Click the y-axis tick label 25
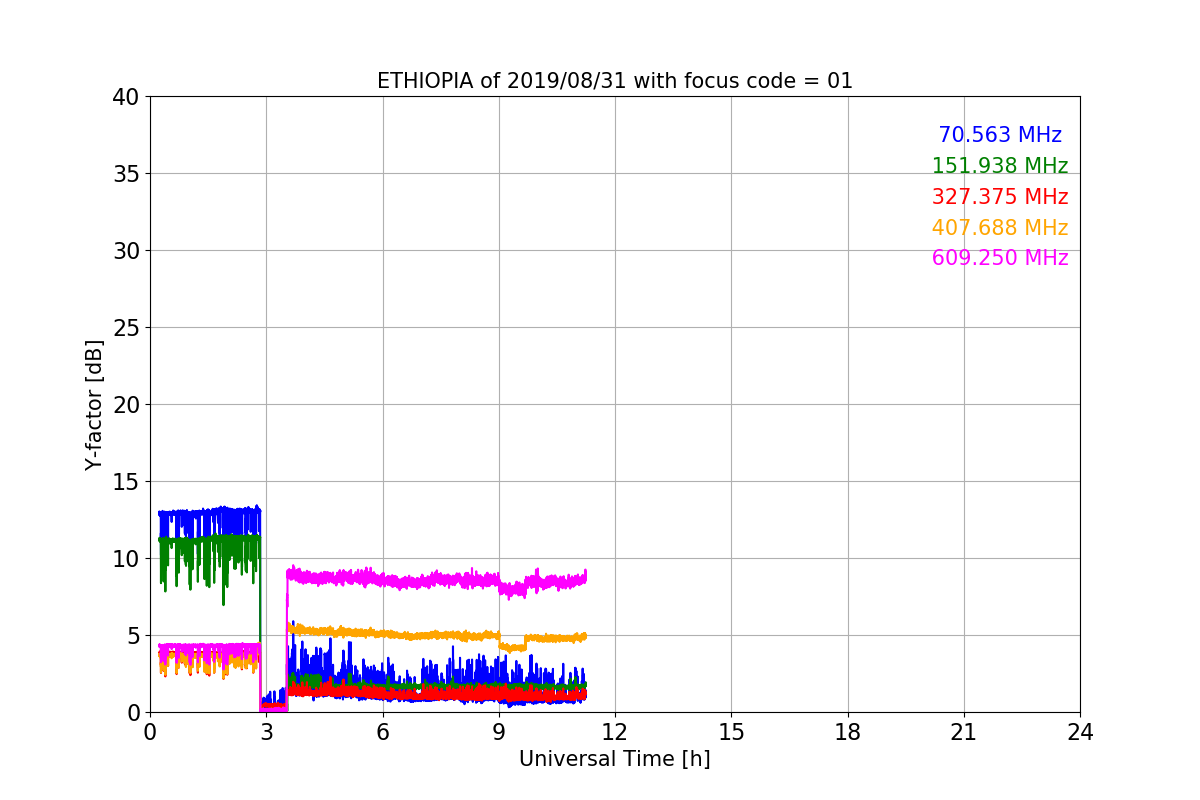The height and width of the screenshot is (800, 1200). 125,328
